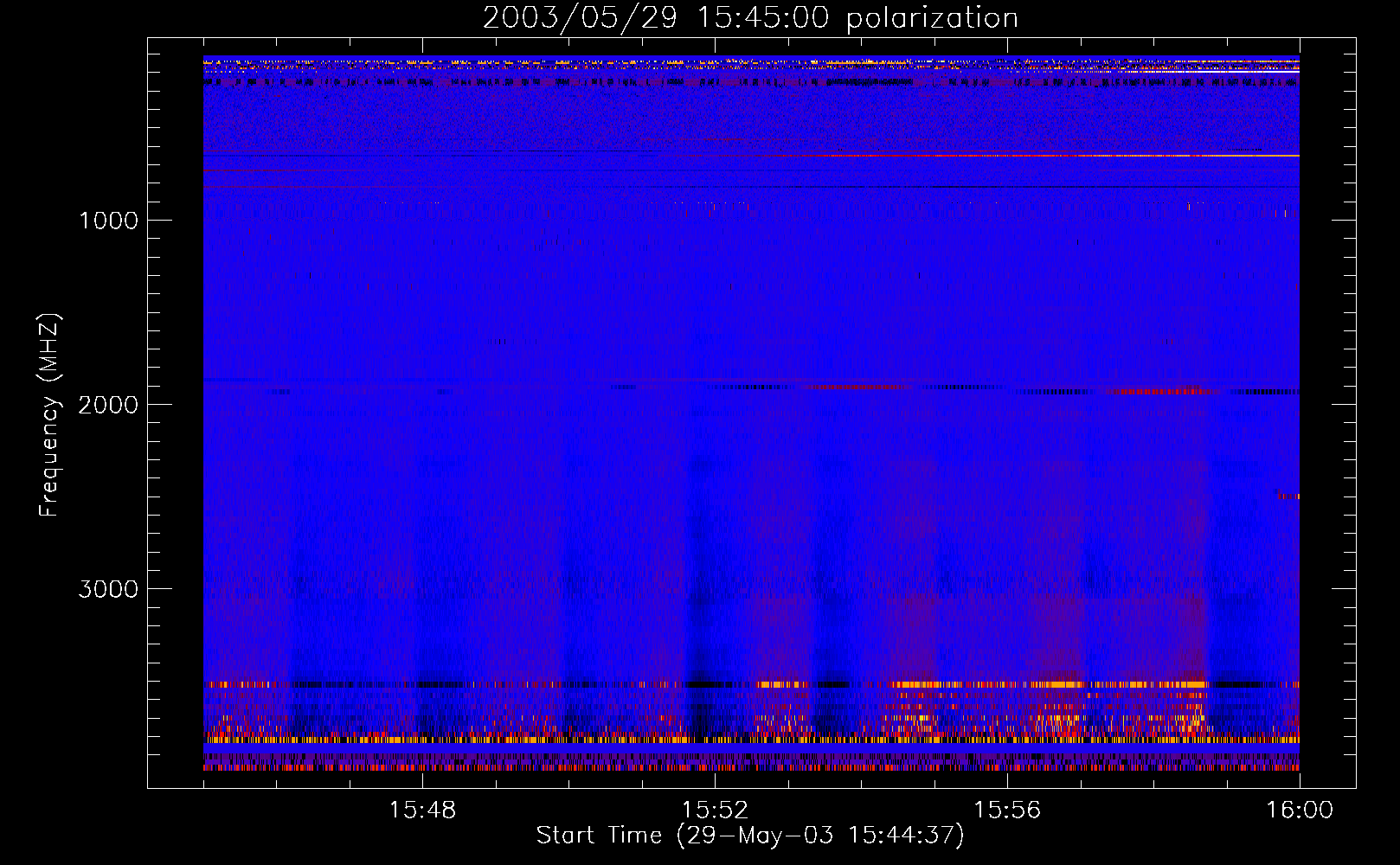This screenshot has width=1400, height=865.
Task: Select the '3000' frequency axis label
Action: [108, 589]
